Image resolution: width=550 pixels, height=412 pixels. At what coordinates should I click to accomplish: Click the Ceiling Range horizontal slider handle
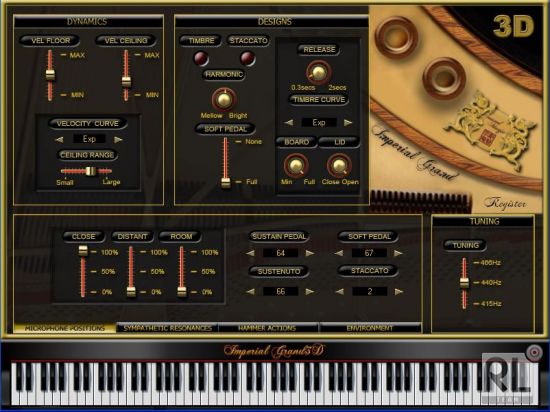(x=90, y=171)
